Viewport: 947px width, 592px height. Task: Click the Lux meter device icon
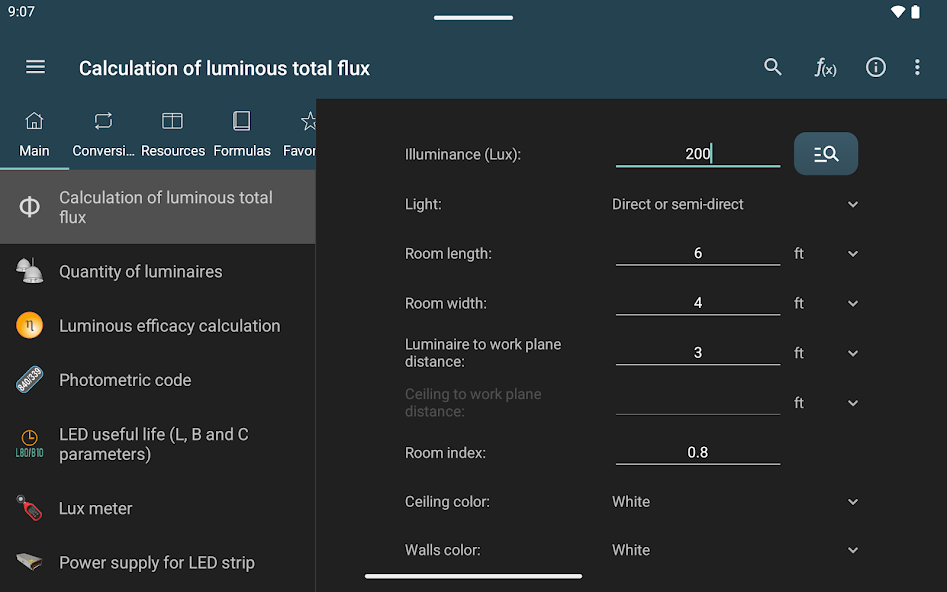(x=30, y=508)
